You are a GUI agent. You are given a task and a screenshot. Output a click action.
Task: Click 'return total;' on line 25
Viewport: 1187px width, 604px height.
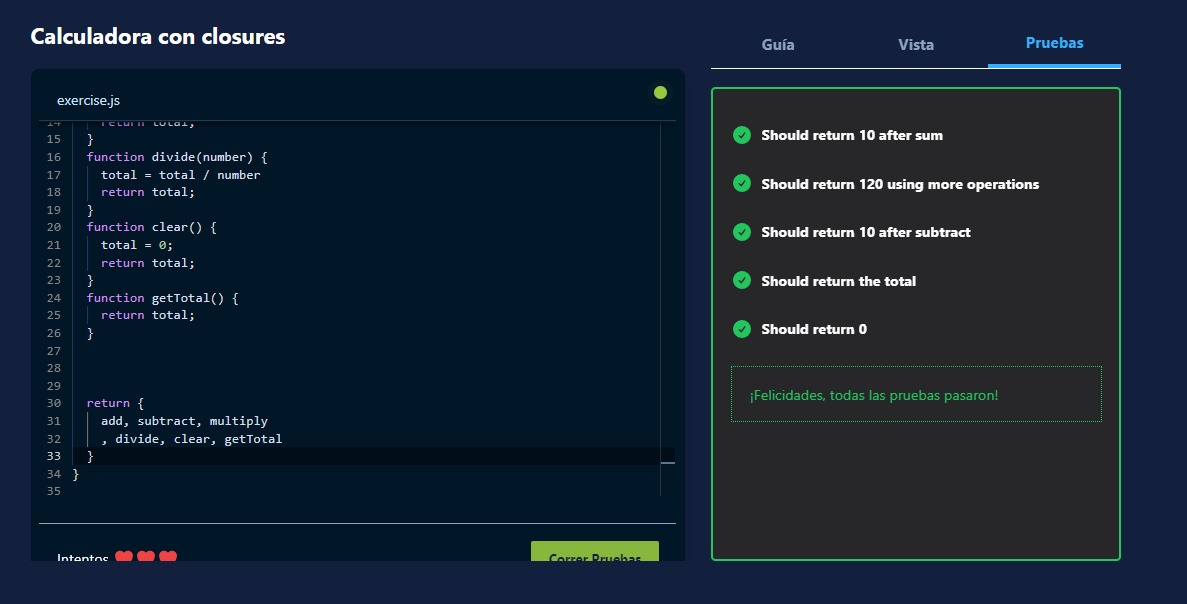point(148,316)
